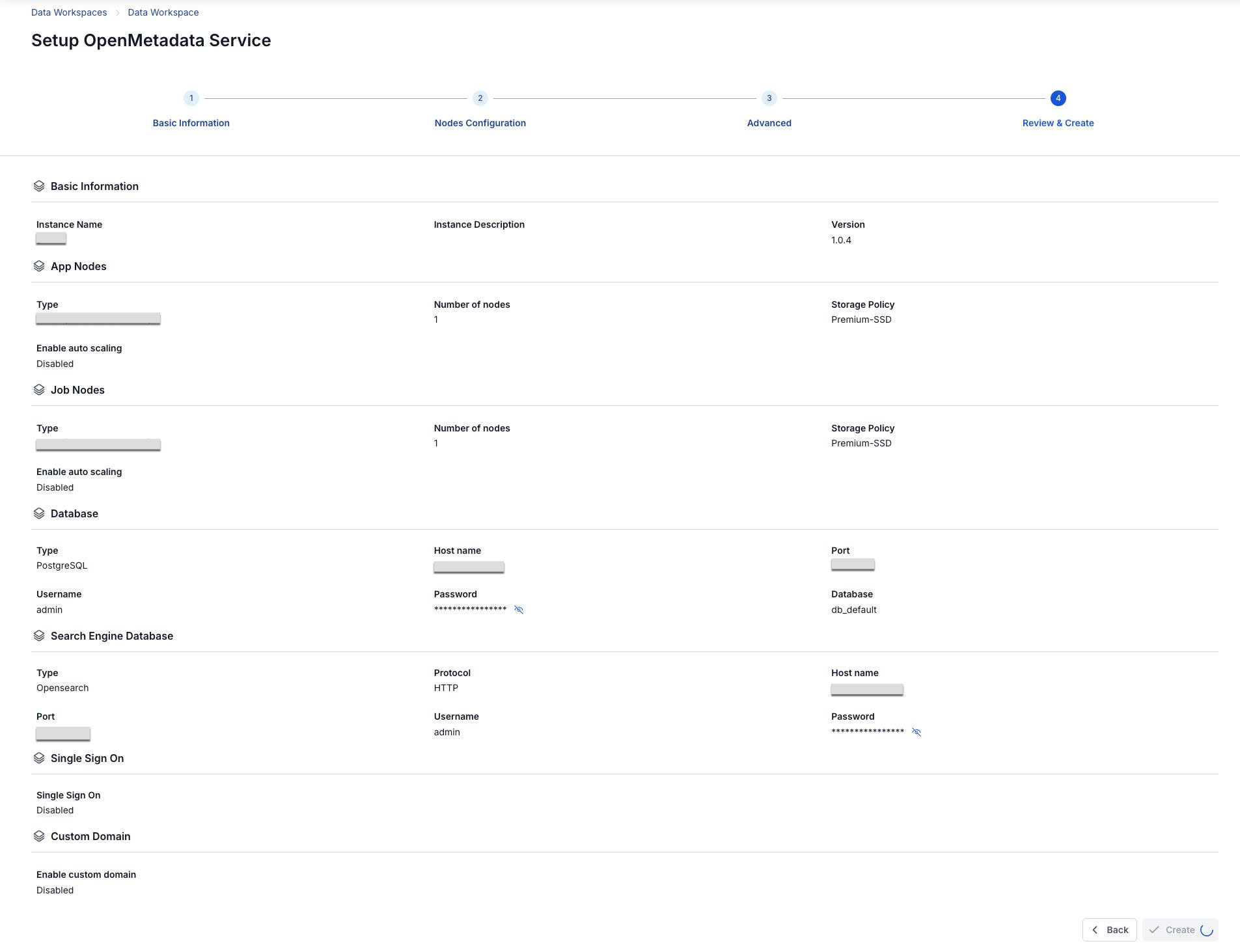1240x952 pixels.
Task: Click the Setup OpenMetadata Service heading
Action: (151, 40)
